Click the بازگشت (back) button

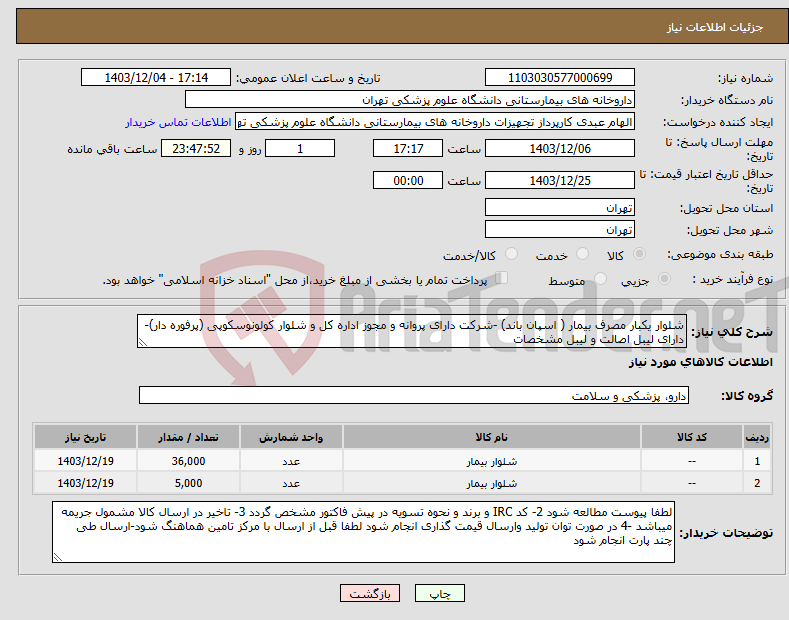[370, 594]
